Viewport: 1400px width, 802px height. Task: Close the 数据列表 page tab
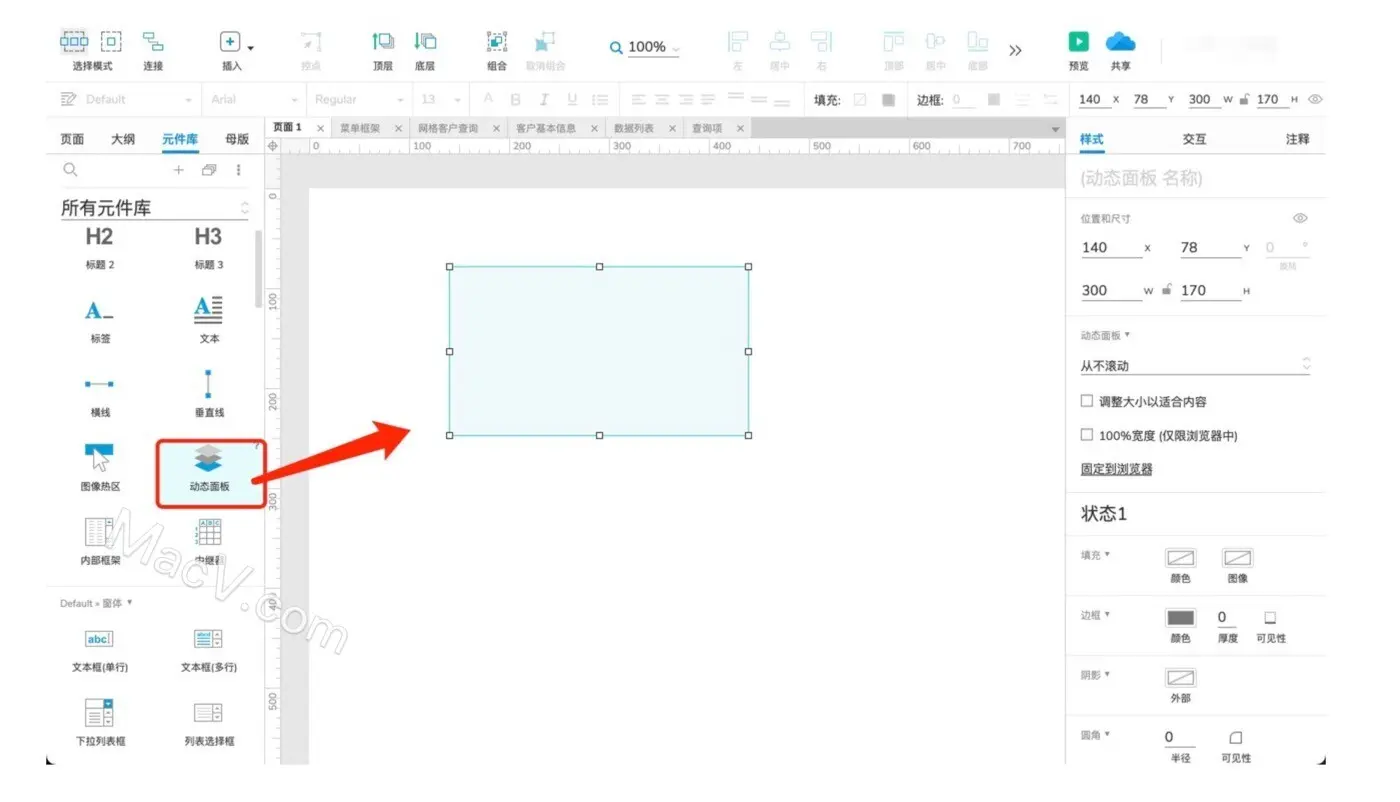(x=673, y=129)
